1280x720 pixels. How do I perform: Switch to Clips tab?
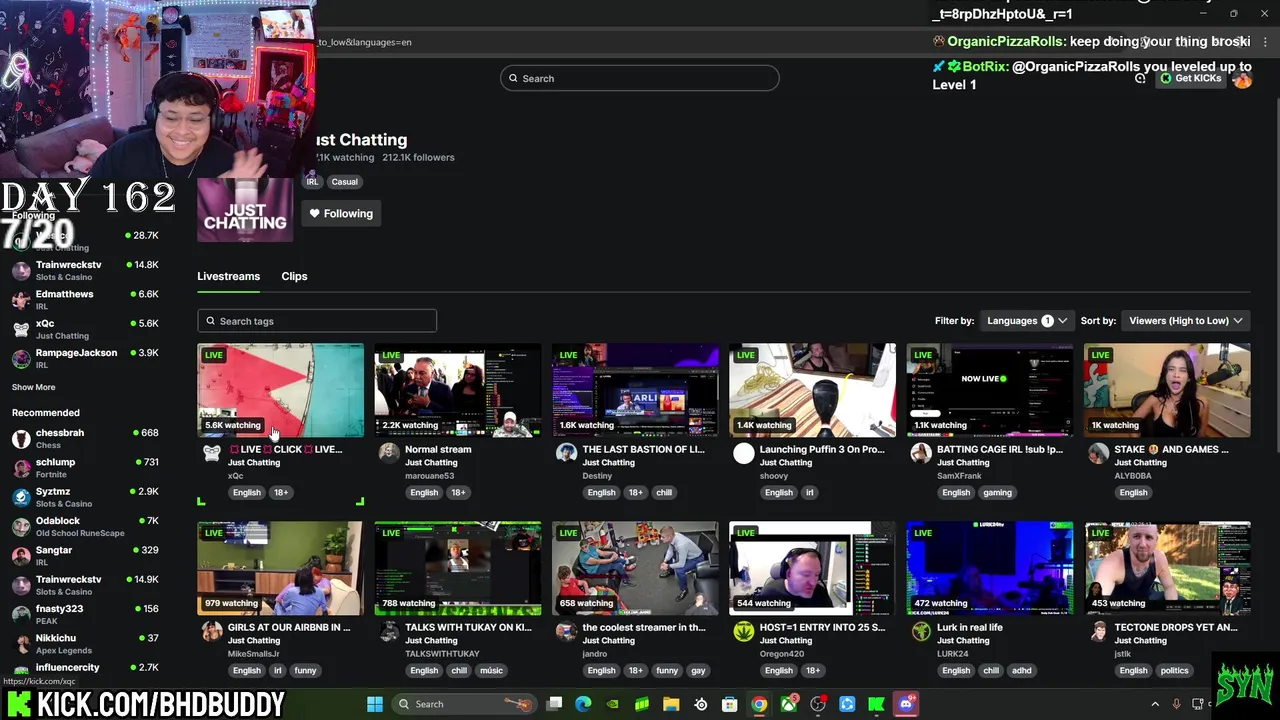pyautogui.click(x=294, y=276)
